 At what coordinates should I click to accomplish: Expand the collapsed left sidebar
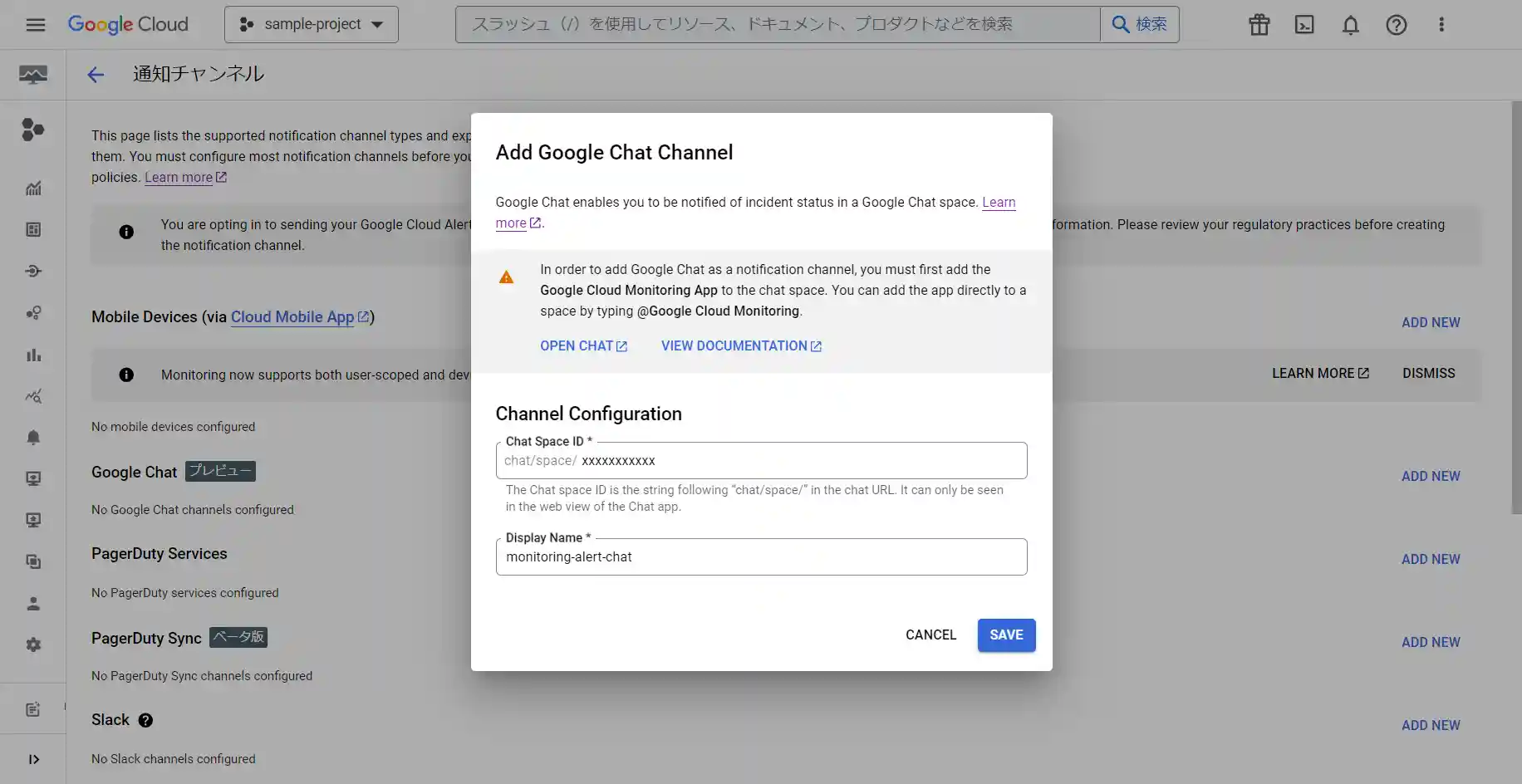[33, 759]
